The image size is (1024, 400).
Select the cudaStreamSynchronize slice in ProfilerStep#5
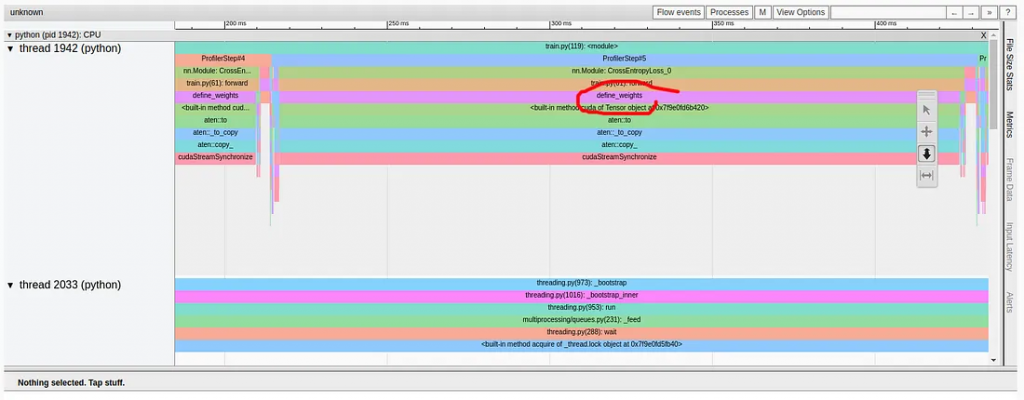620,157
